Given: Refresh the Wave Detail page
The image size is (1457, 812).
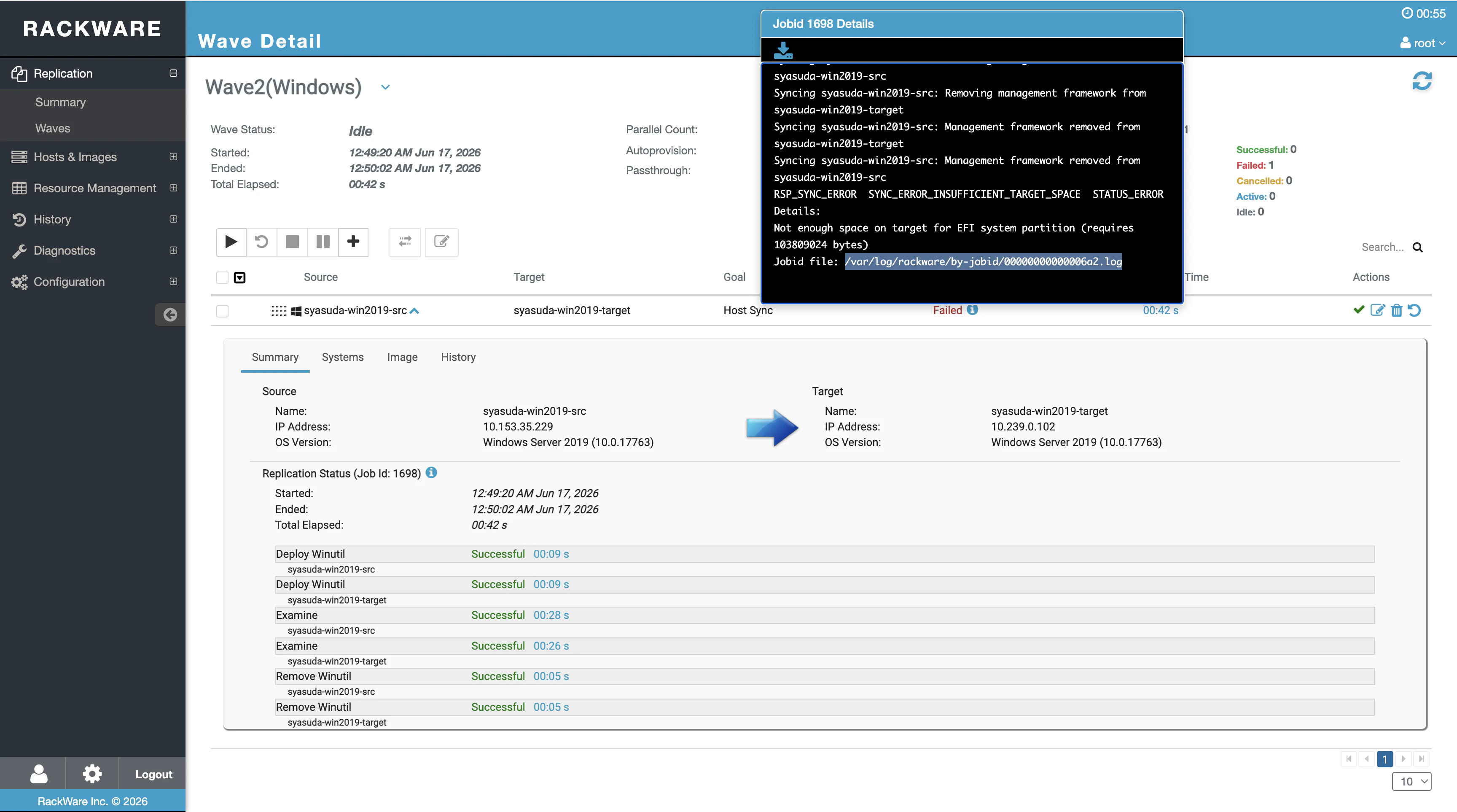Looking at the screenshot, I should click(1422, 81).
